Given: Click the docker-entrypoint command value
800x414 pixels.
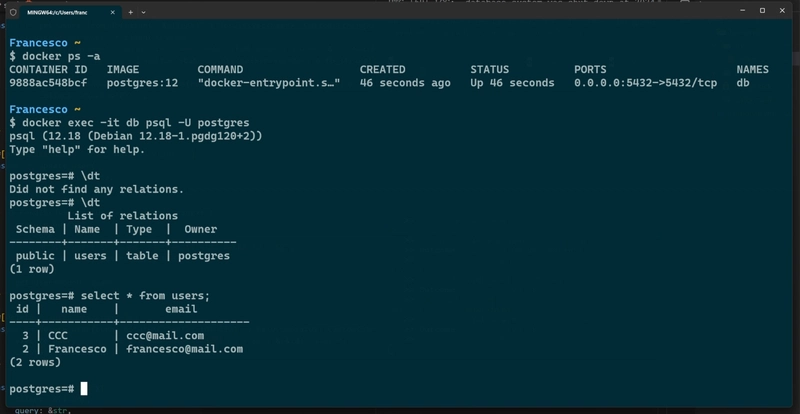Looking at the screenshot, I should click(269, 83).
